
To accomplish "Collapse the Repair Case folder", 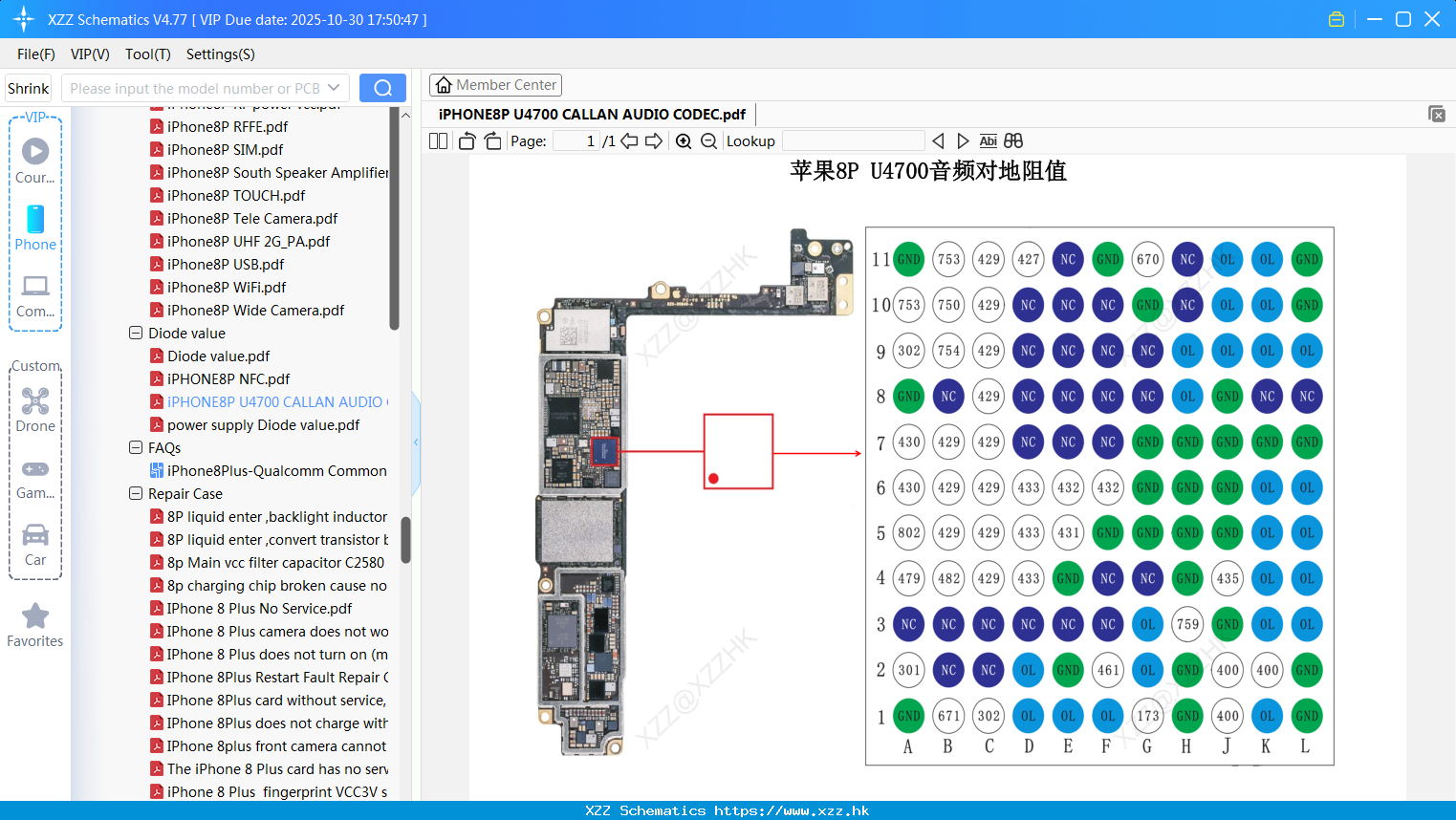I will click(x=136, y=493).
